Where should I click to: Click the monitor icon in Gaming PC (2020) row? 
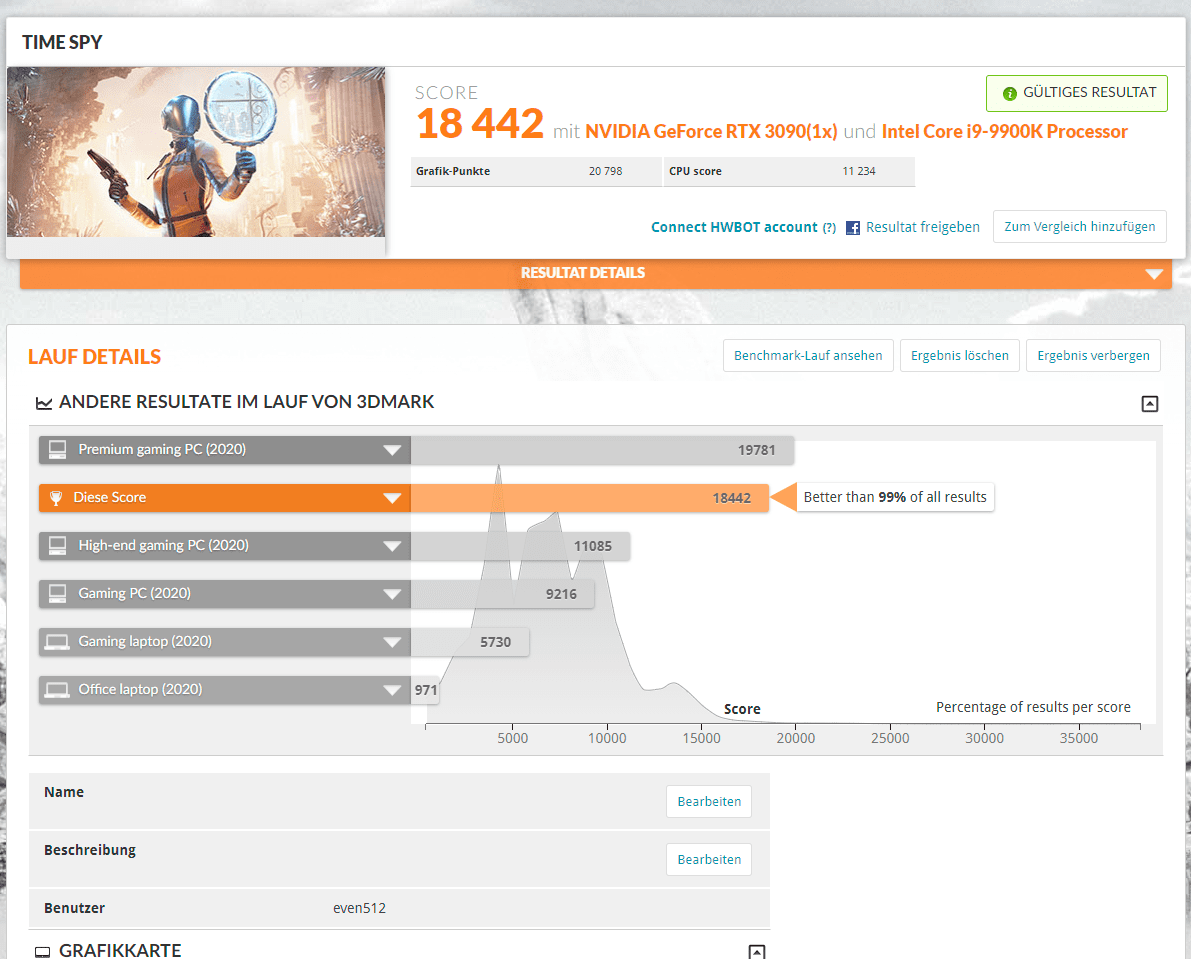(58, 594)
